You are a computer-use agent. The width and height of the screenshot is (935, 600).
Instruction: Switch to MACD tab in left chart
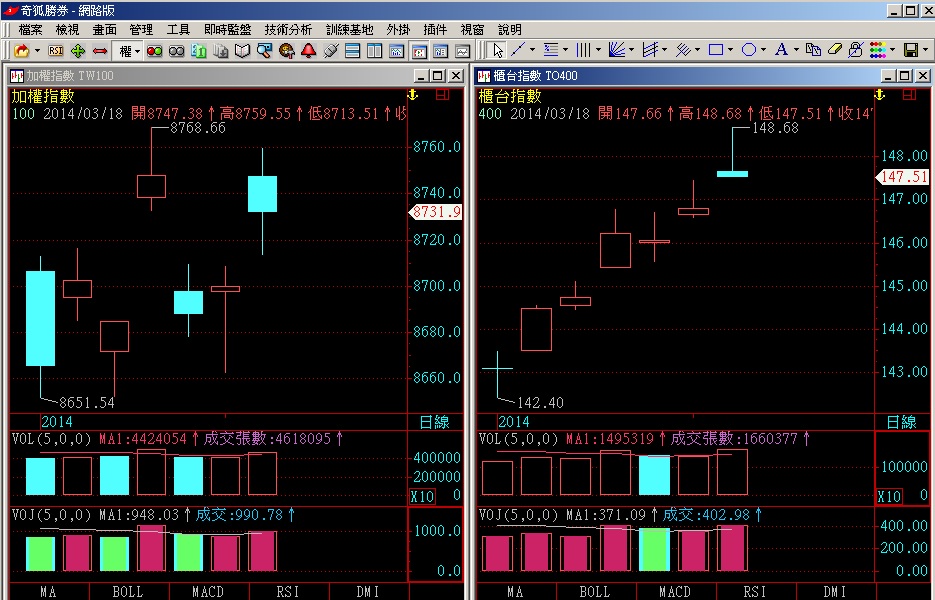208,592
